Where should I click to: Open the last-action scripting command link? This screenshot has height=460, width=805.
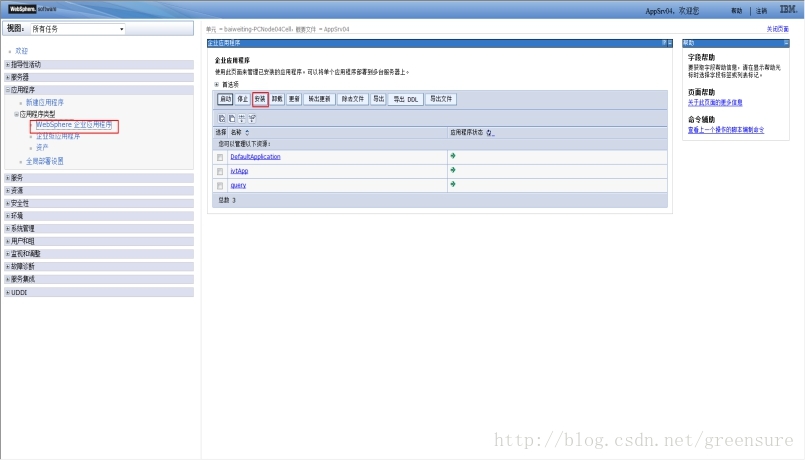click(726, 130)
